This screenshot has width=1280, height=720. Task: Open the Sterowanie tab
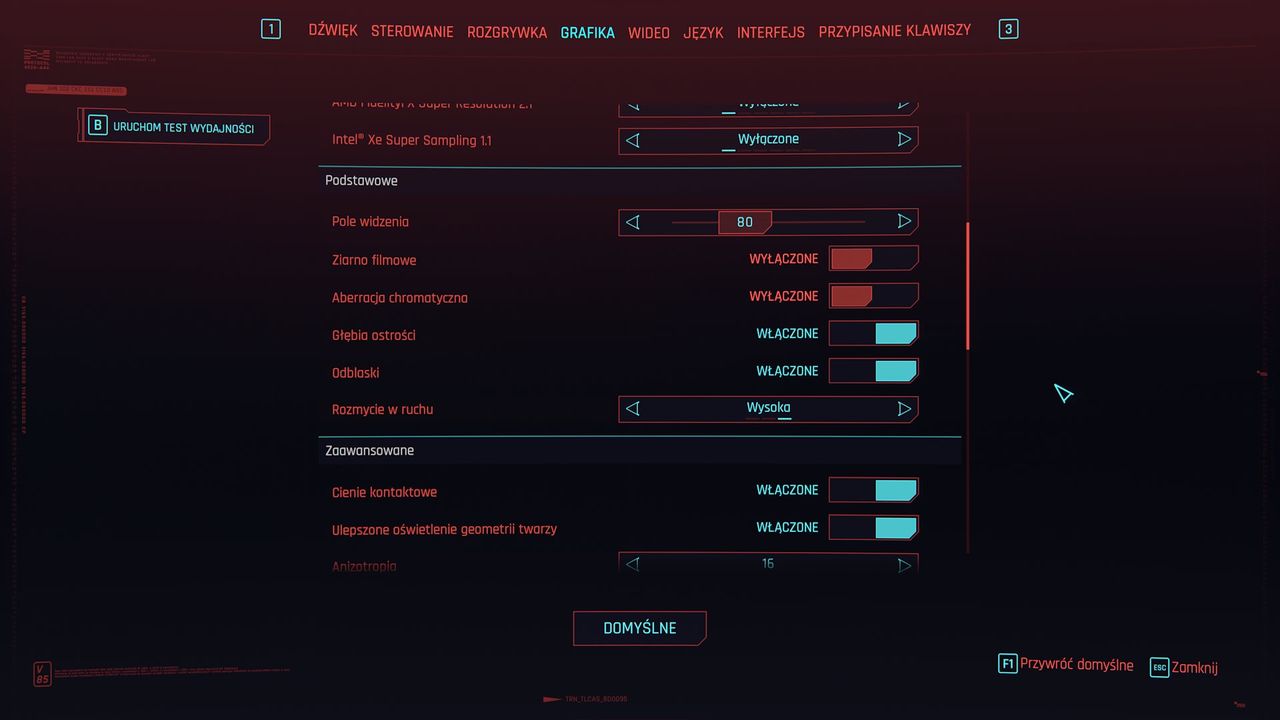412,32
